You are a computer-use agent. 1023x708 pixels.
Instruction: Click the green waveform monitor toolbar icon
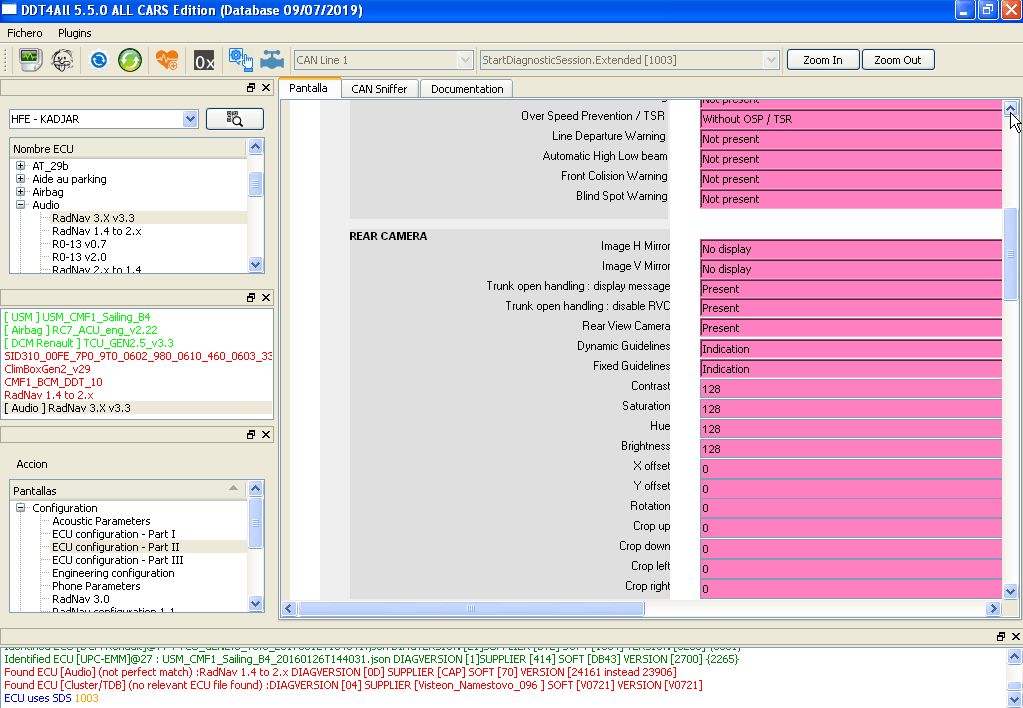click(x=29, y=60)
